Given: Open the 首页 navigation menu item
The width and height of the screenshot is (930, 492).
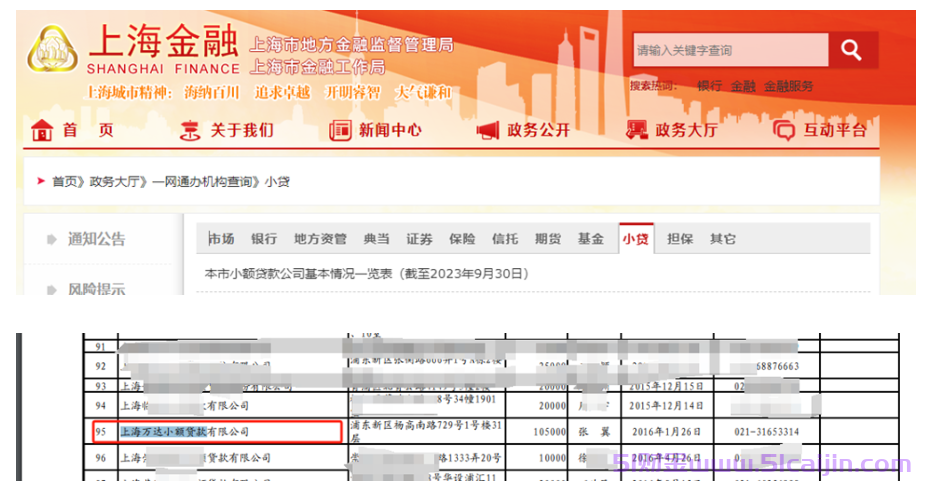Looking at the screenshot, I should pos(88,130).
